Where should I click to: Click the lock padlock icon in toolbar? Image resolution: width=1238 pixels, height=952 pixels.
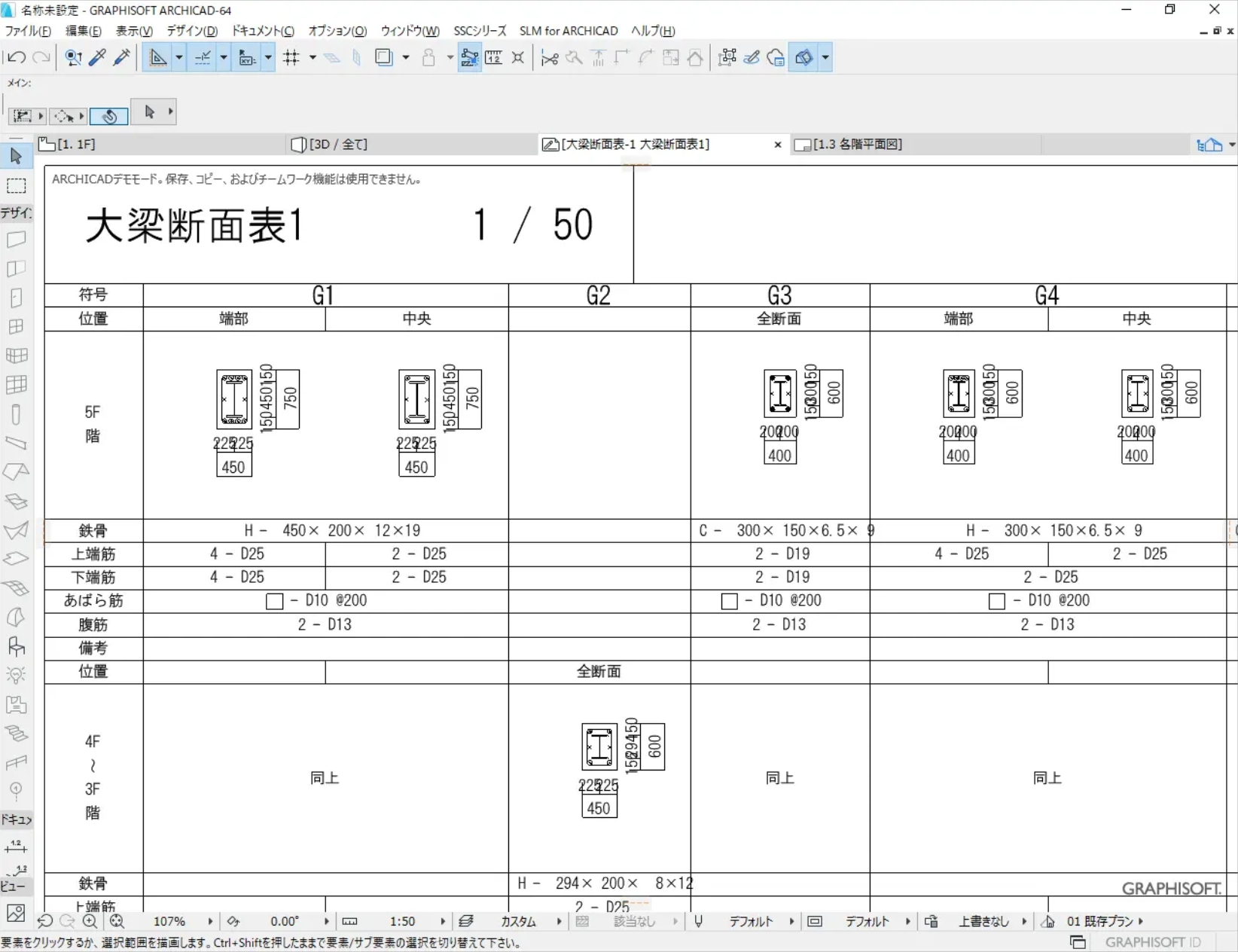pos(428,58)
